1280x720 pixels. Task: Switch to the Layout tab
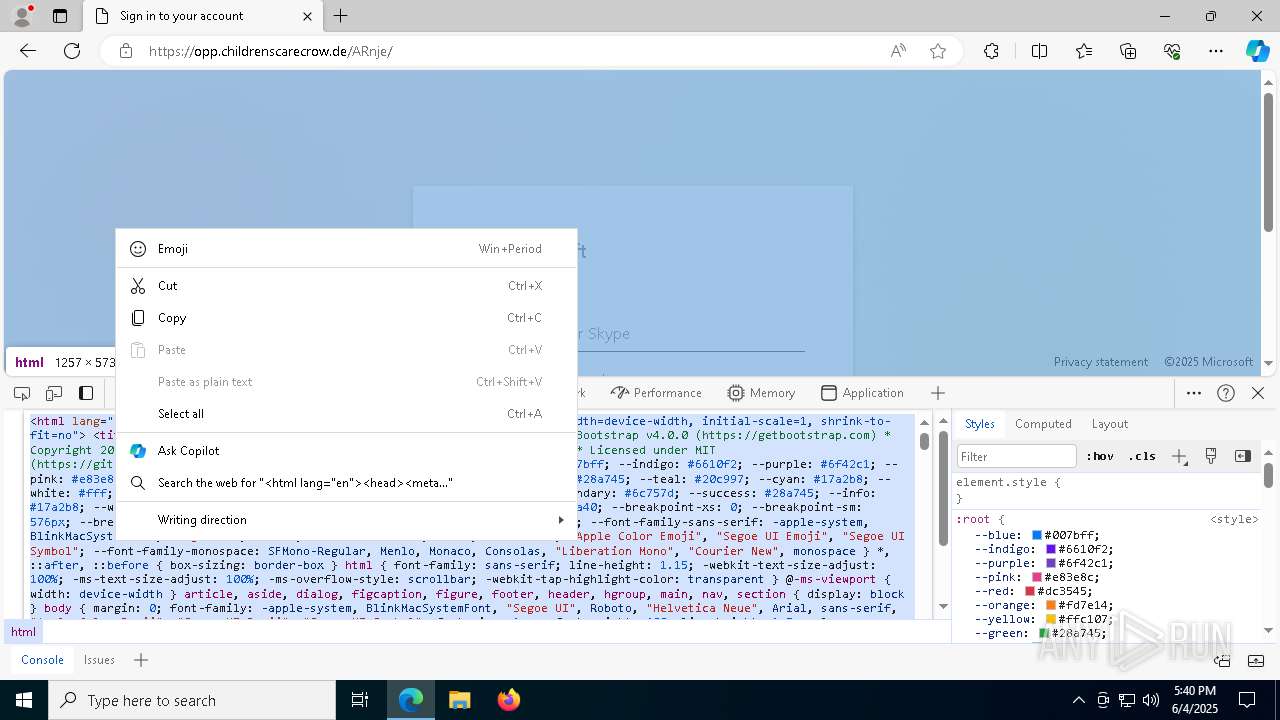pos(1109,424)
